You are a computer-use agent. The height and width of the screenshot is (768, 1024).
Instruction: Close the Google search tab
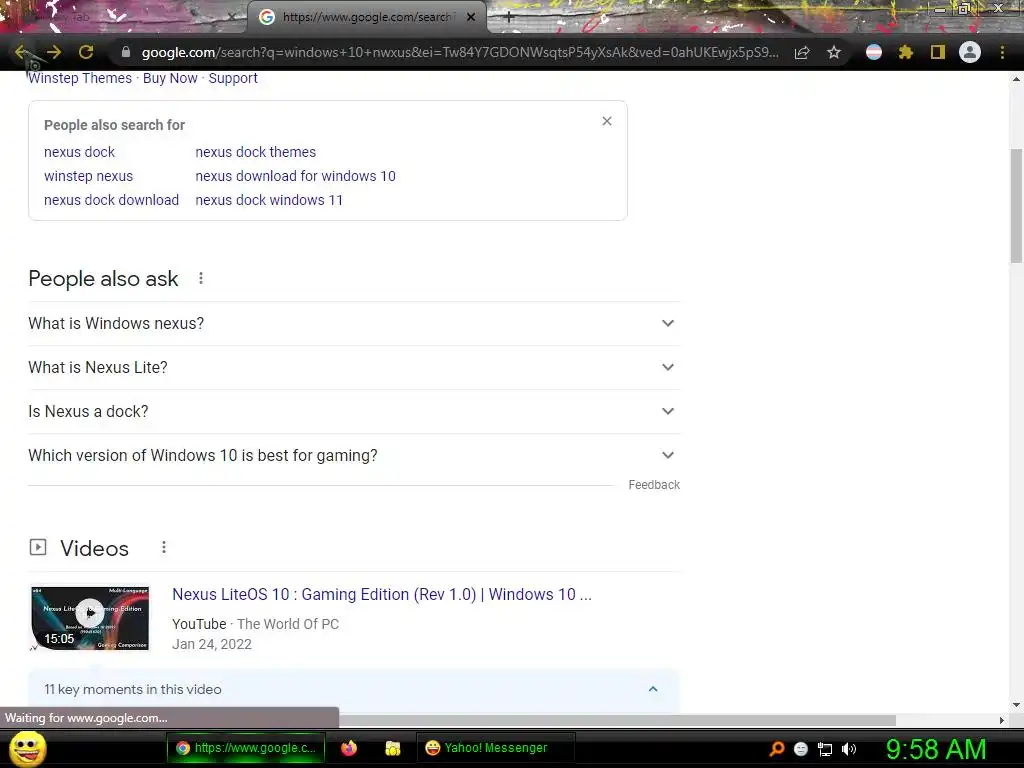click(471, 18)
